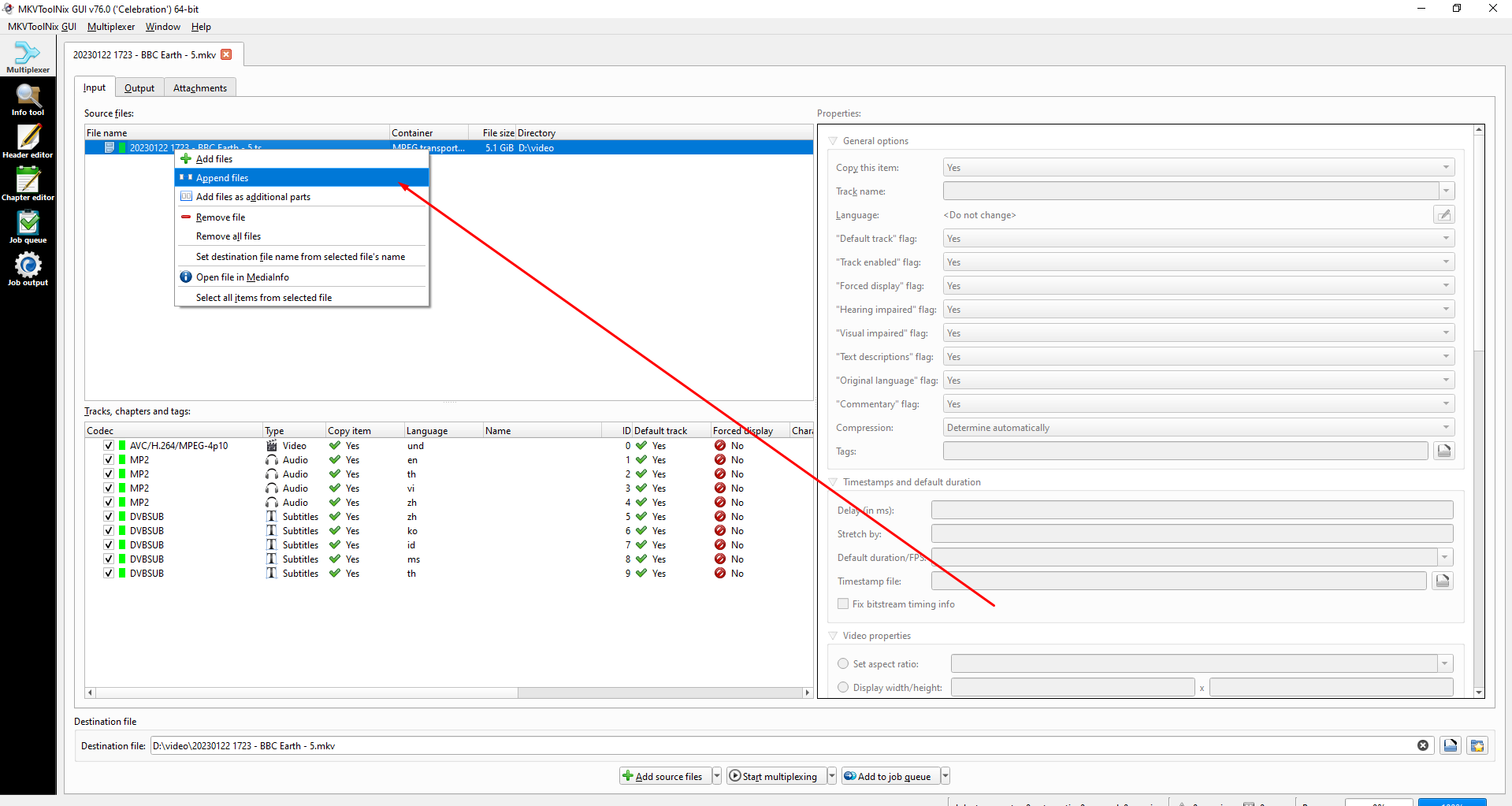Click the video track type icon
1512x806 pixels.
pyautogui.click(x=272, y=446)
